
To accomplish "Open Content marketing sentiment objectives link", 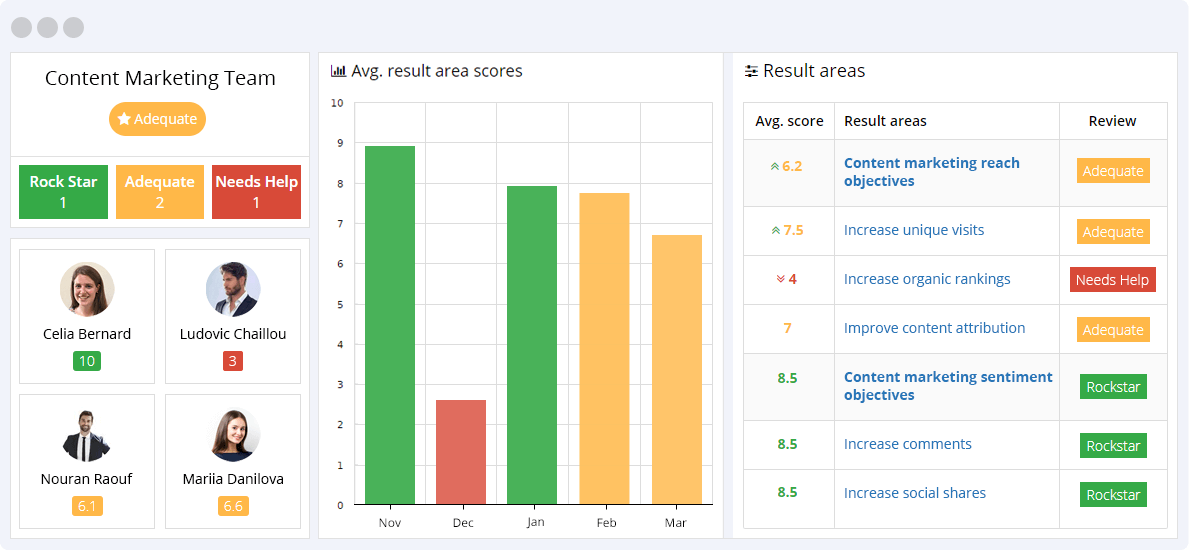I will click(x=947, y=386).
